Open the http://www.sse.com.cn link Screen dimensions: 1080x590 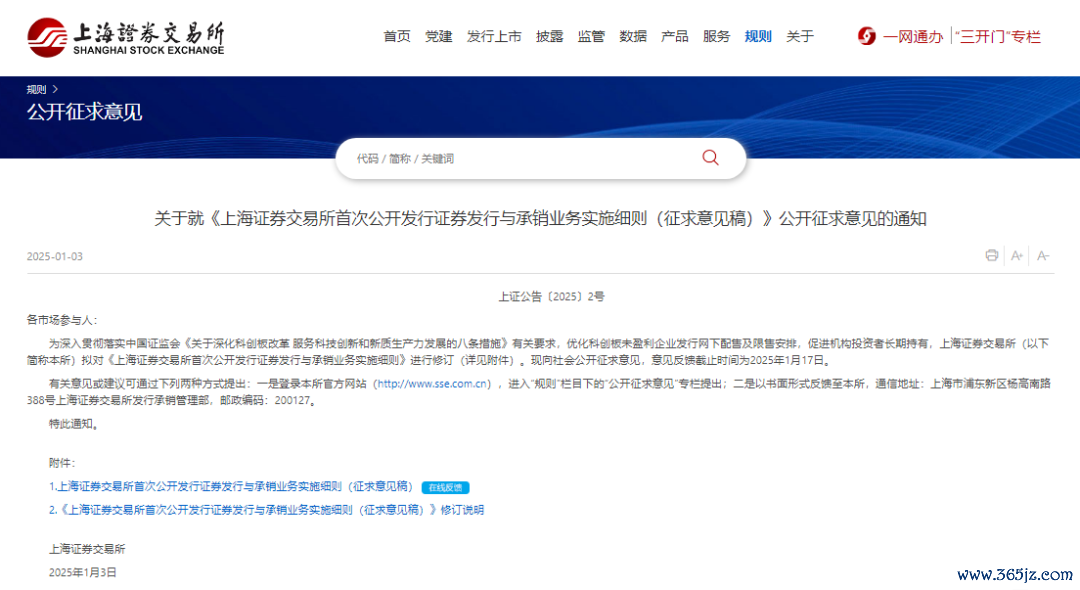433,383
